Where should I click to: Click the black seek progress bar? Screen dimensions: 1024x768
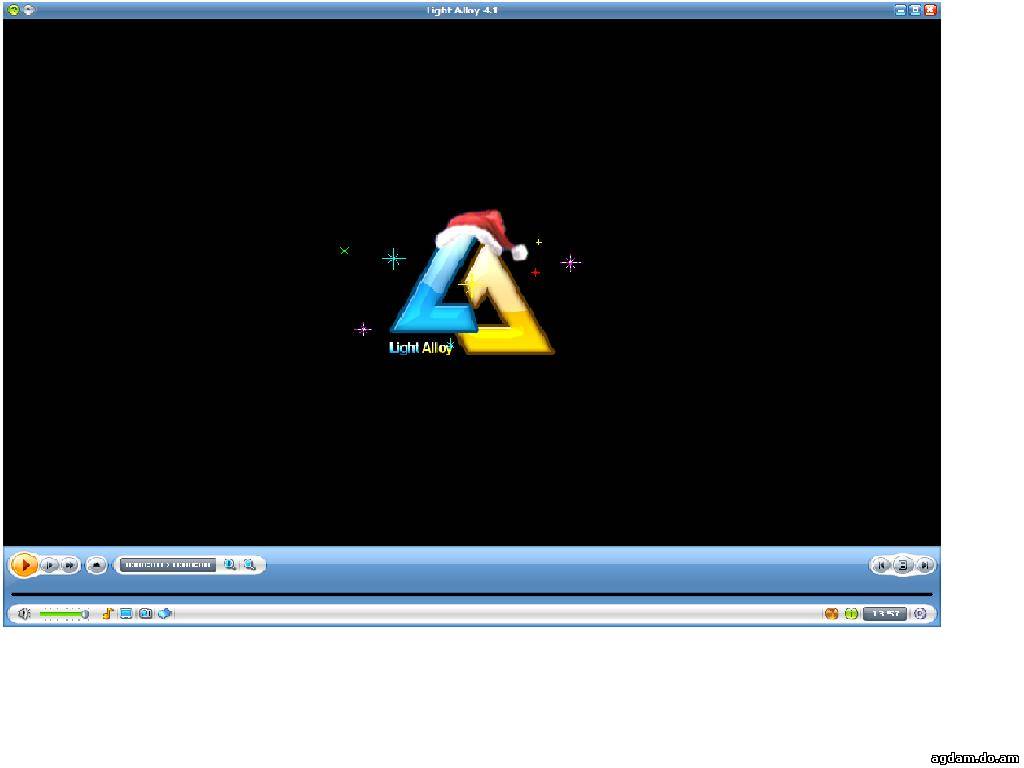[x=472, y=594]
